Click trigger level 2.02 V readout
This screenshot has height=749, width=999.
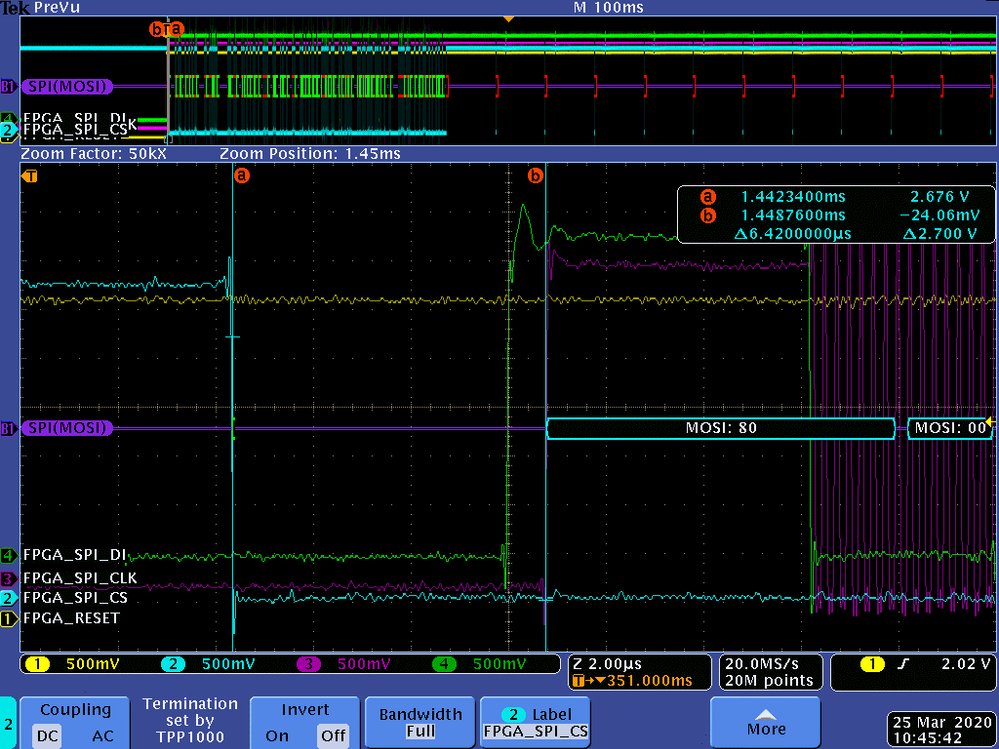[965, 664]
